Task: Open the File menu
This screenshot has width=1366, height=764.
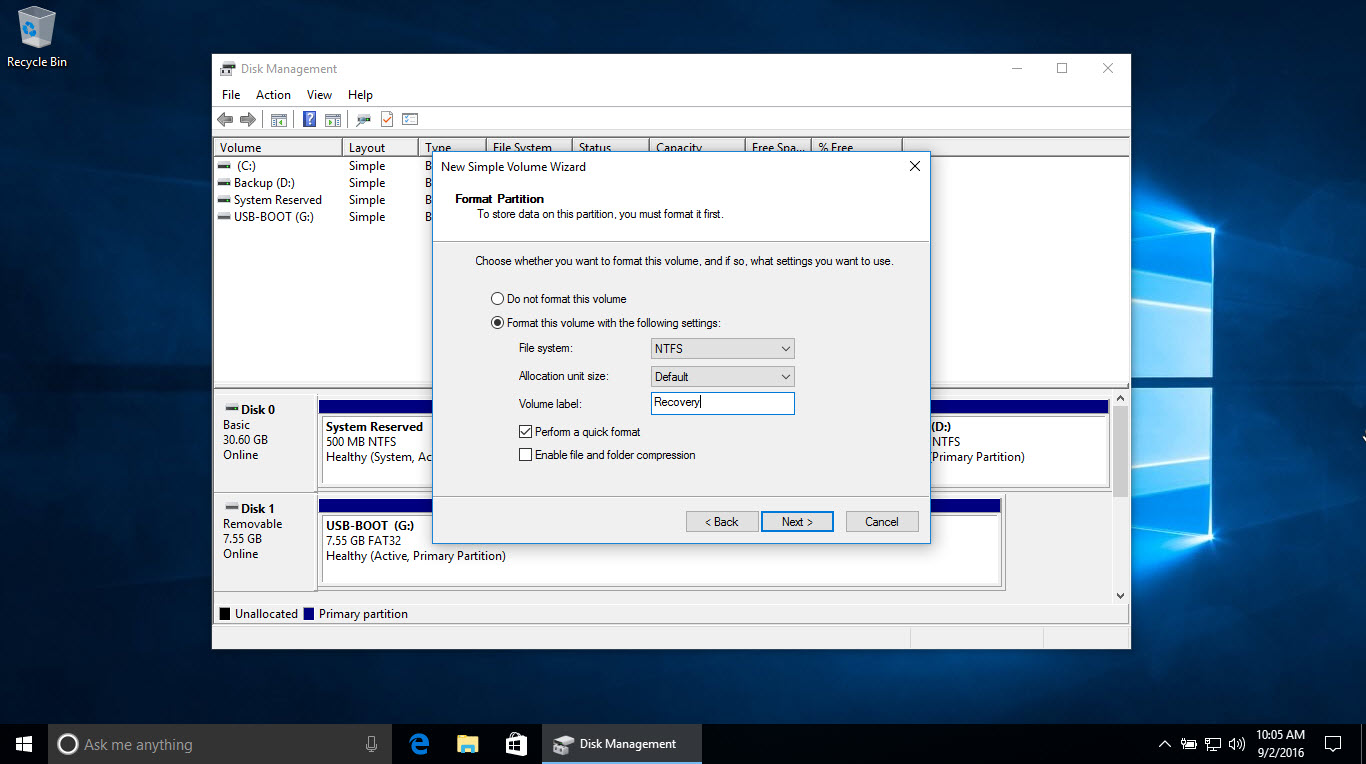Action: click(x=231, y=95)
